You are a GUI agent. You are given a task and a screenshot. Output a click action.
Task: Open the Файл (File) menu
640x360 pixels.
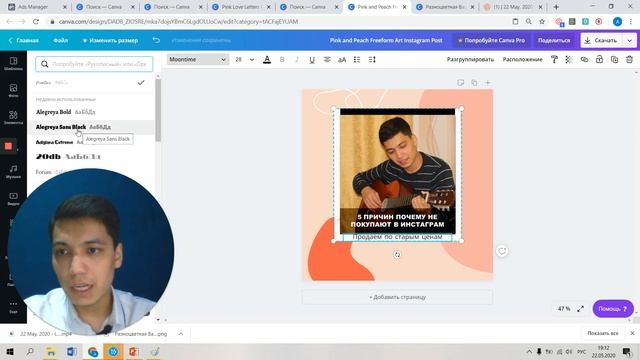tap(60, 40)
